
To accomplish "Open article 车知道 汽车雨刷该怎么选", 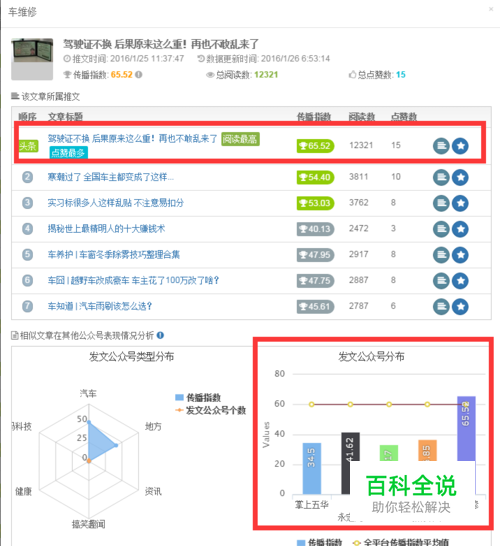I will point(100,306).
